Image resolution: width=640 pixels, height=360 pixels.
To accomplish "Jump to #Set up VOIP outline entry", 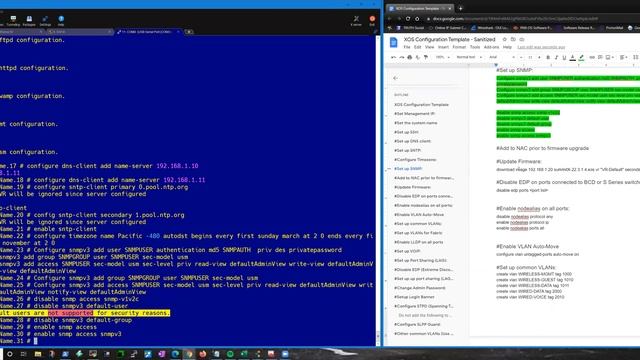I will point(407,251).
